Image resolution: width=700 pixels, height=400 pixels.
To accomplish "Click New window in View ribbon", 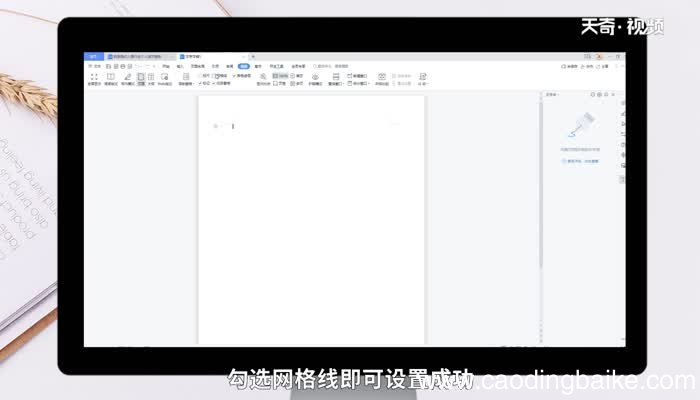I will (357, 76).
